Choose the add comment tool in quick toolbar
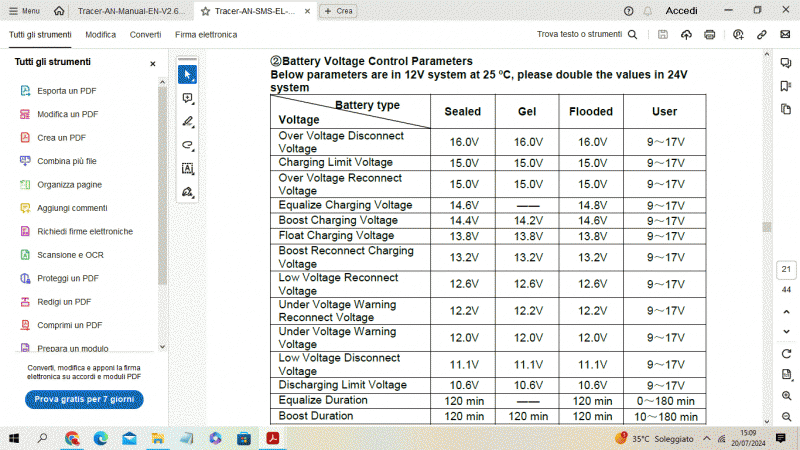The image size is (800, 450). (x=187, y=98)
